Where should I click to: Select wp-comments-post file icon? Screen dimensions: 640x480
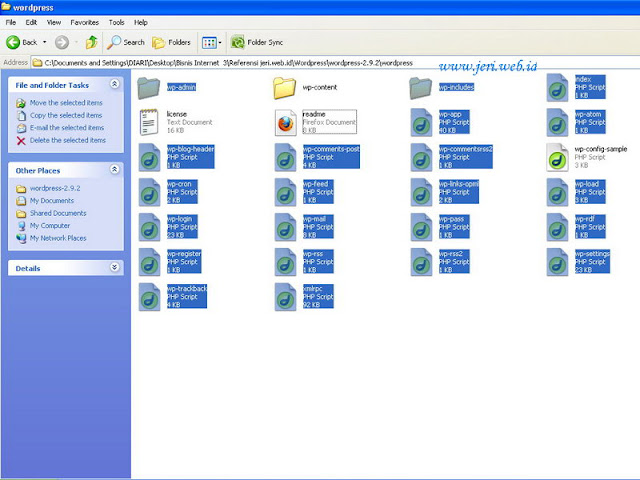tap(285, 158)
